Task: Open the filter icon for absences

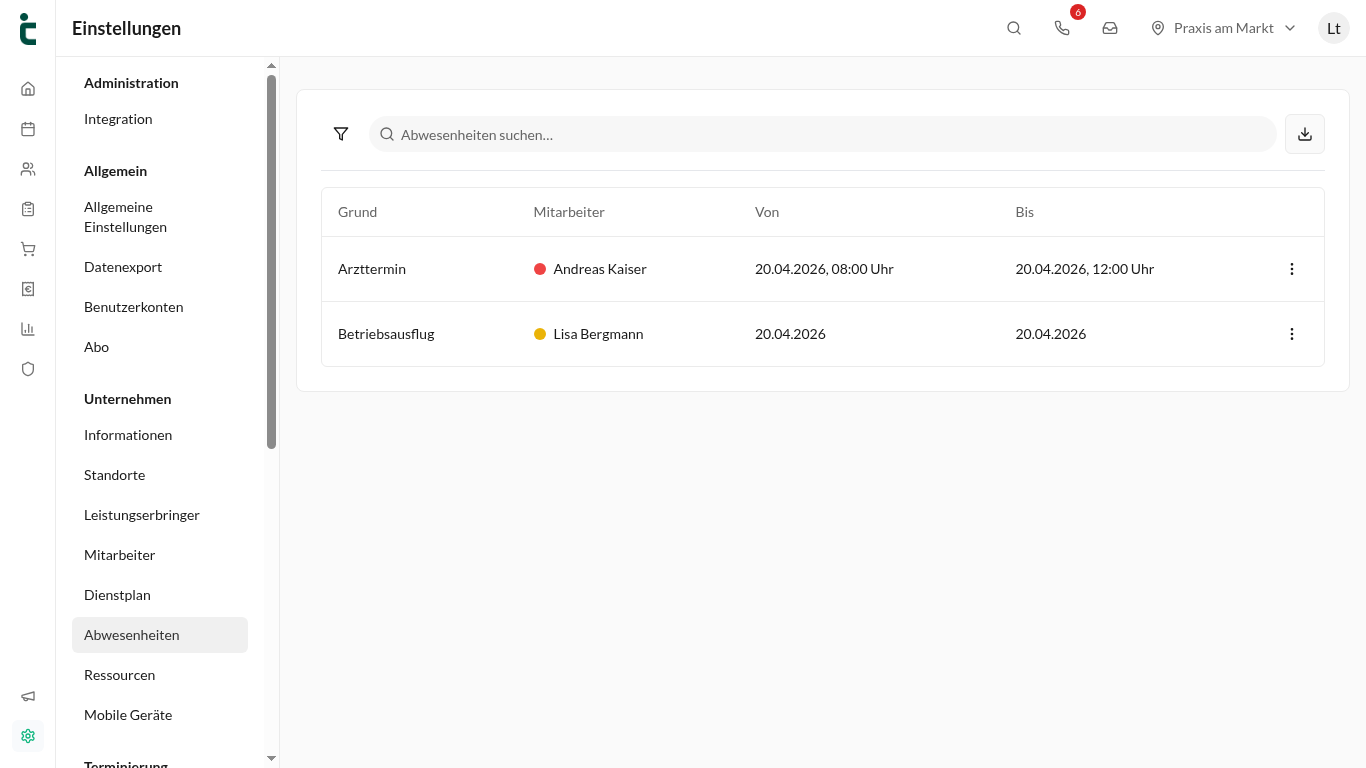Action: coord(341,134)
